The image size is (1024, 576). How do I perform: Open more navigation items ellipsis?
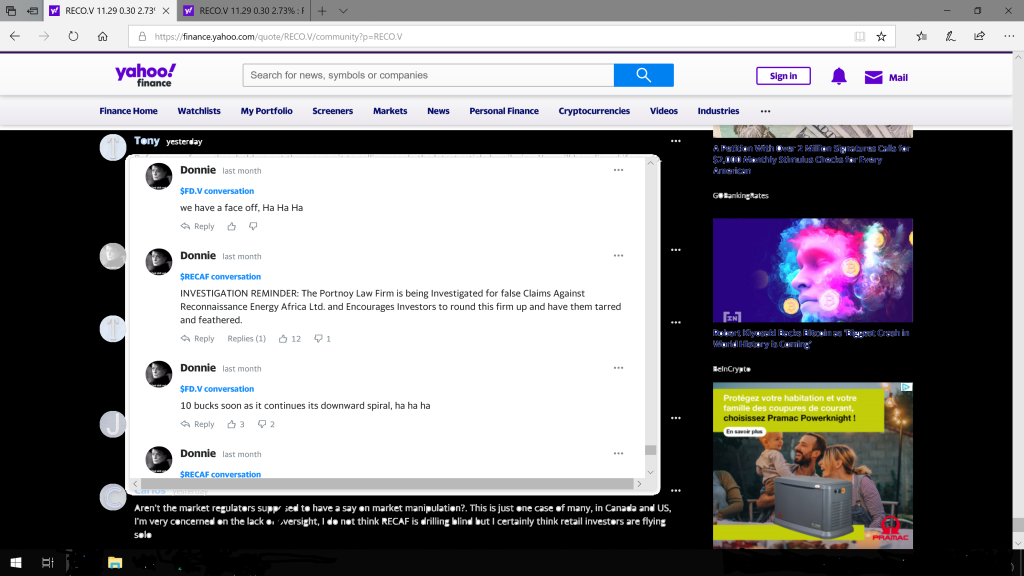click(765, 111)
